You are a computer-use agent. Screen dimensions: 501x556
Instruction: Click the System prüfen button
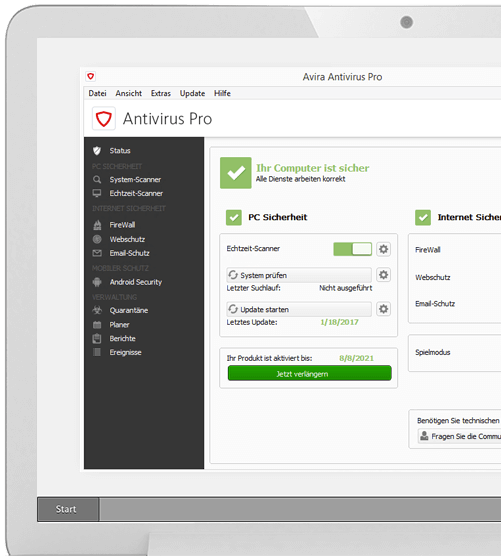299,275
